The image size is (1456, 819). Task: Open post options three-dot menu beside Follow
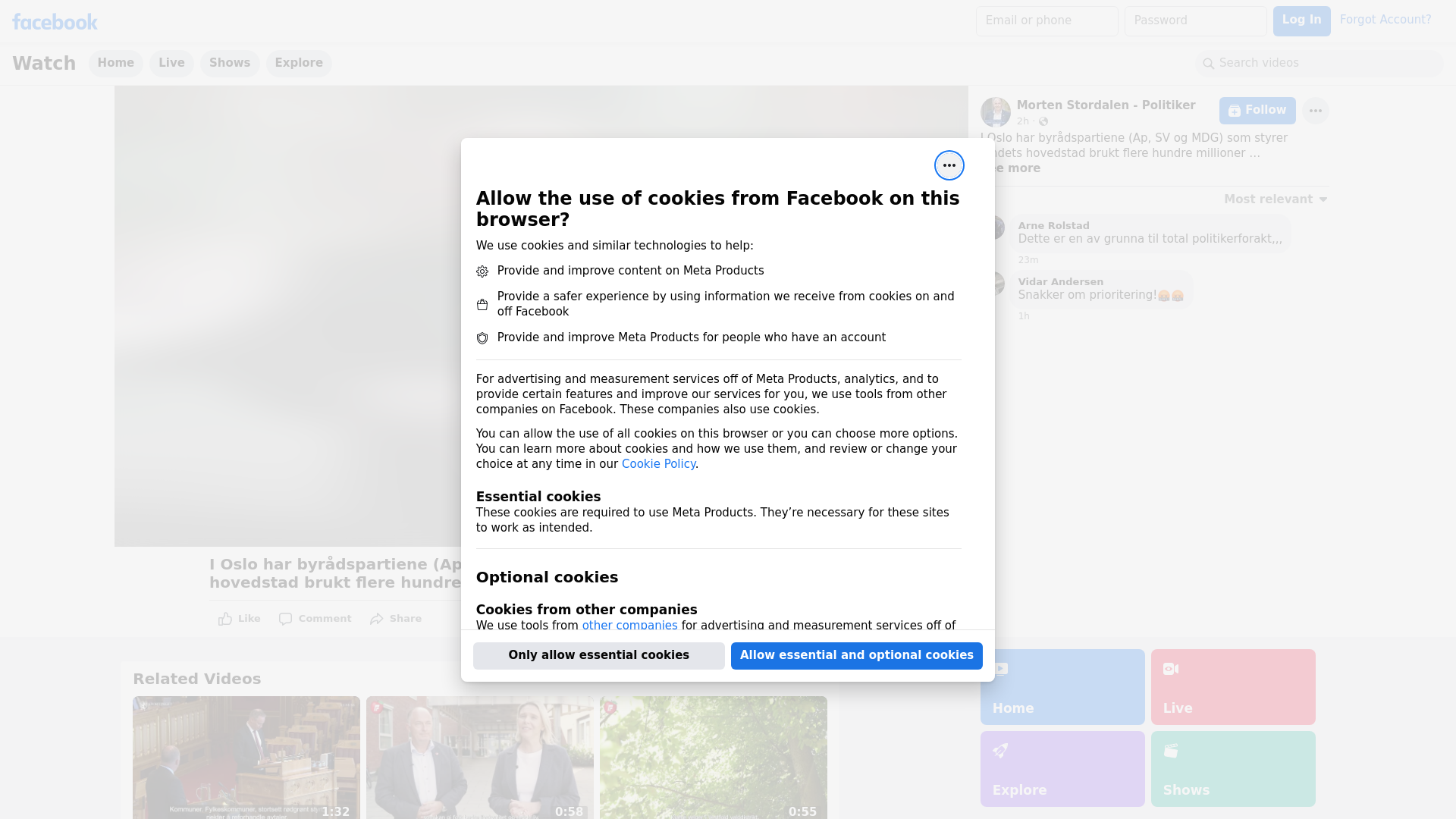[1316, 111]
